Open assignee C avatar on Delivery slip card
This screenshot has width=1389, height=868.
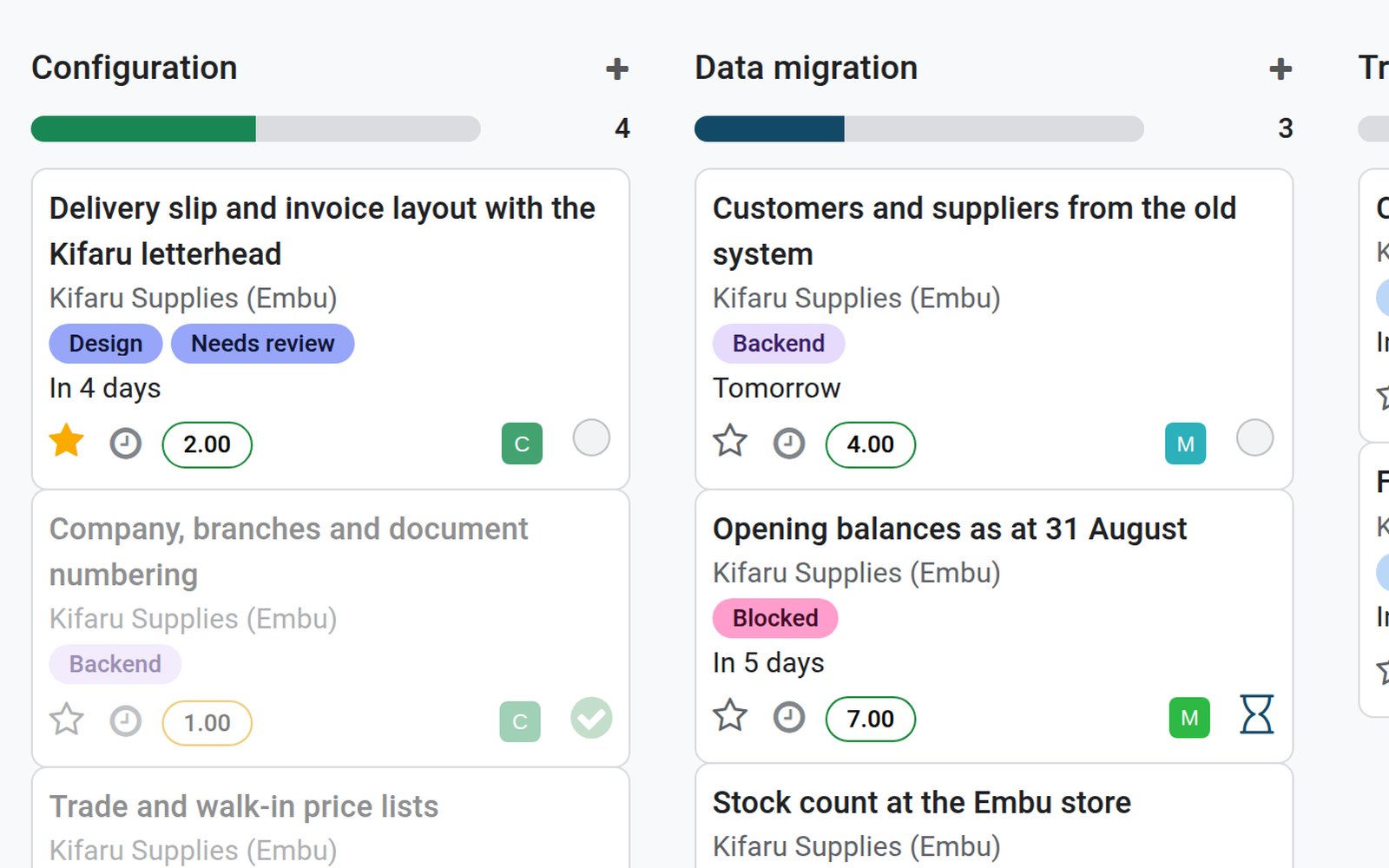[x=522, y=444]
